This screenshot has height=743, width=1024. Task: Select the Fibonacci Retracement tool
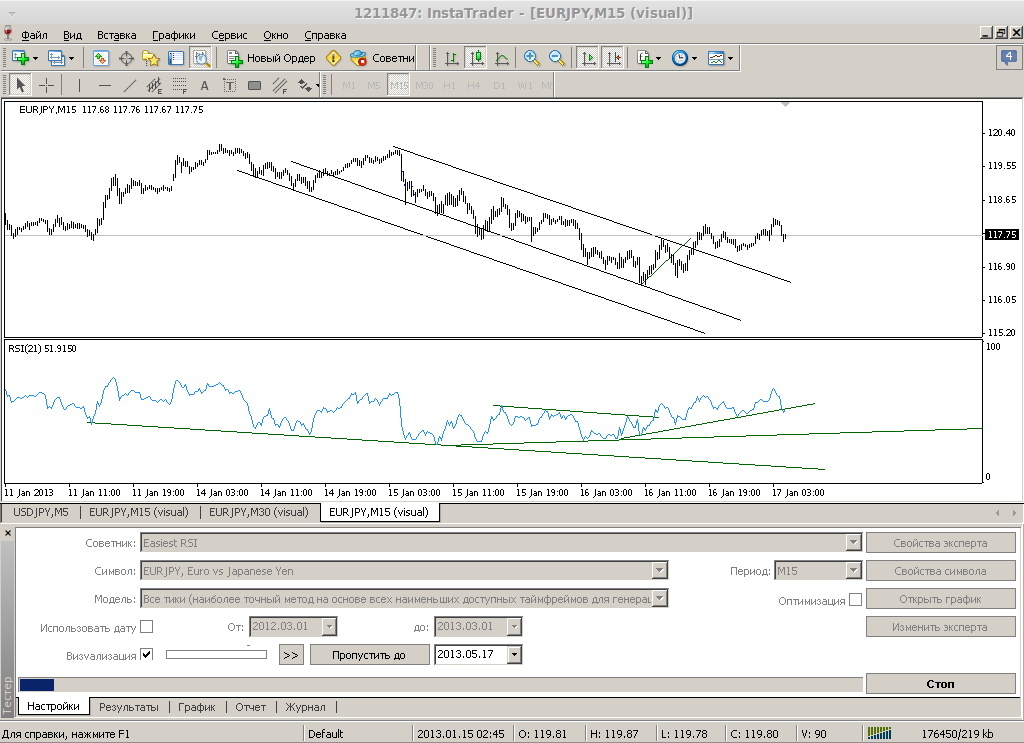(x=180, y=85)
